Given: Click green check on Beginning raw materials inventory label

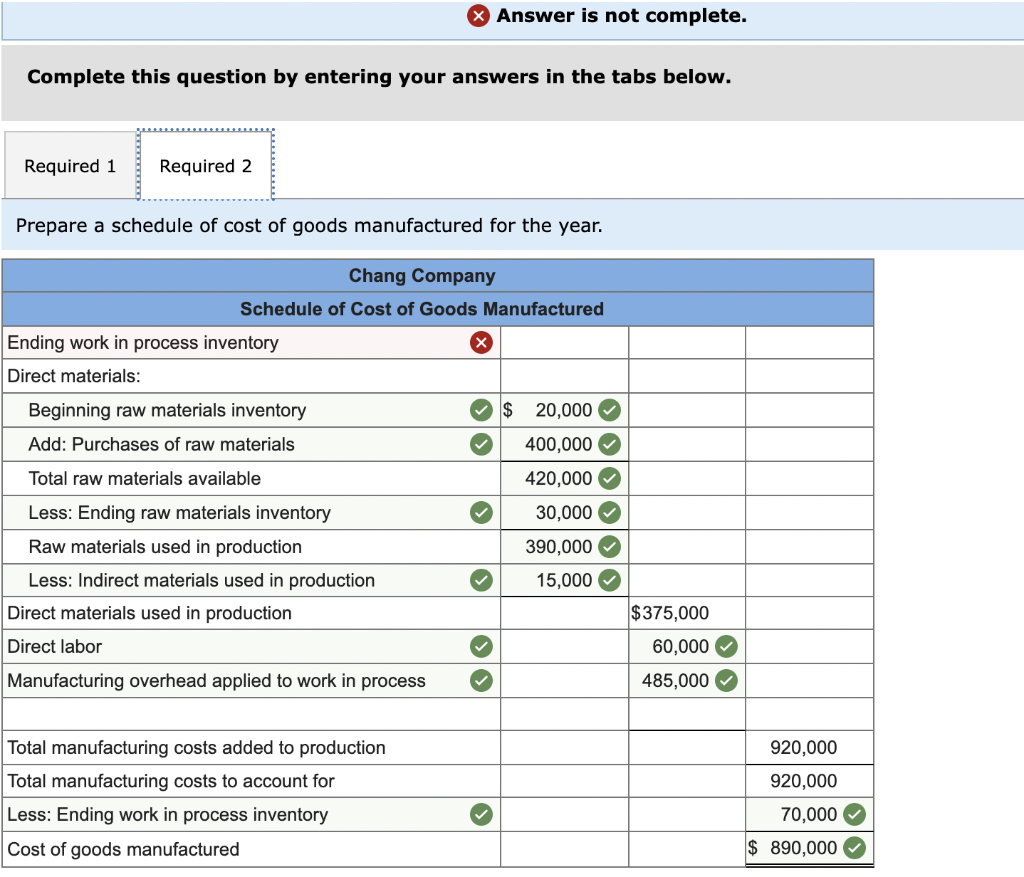Looking at the screenshot, I should [481, 410].
